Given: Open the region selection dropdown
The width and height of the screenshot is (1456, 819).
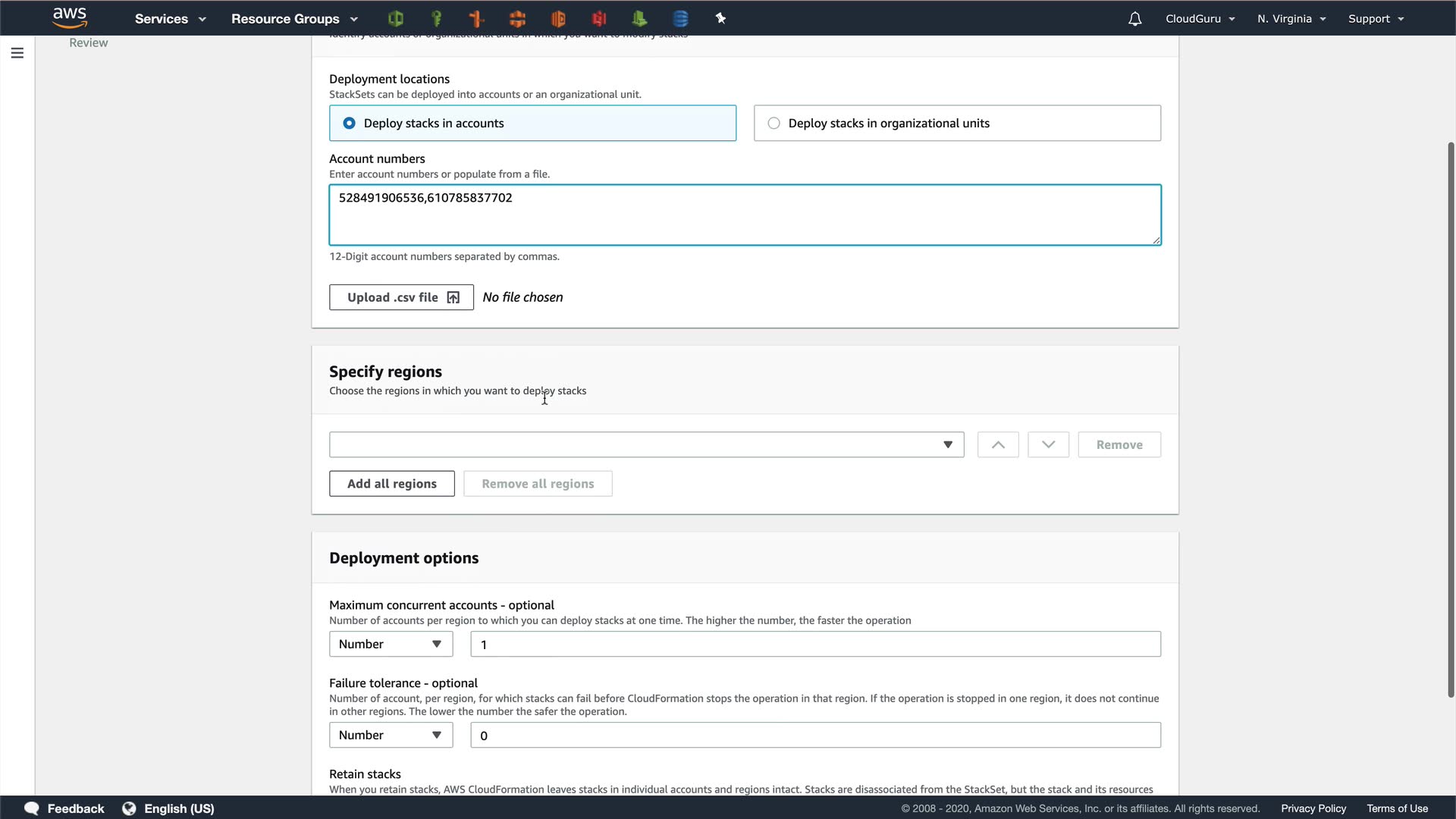Looking at the screenshot, I should [646, 445].
